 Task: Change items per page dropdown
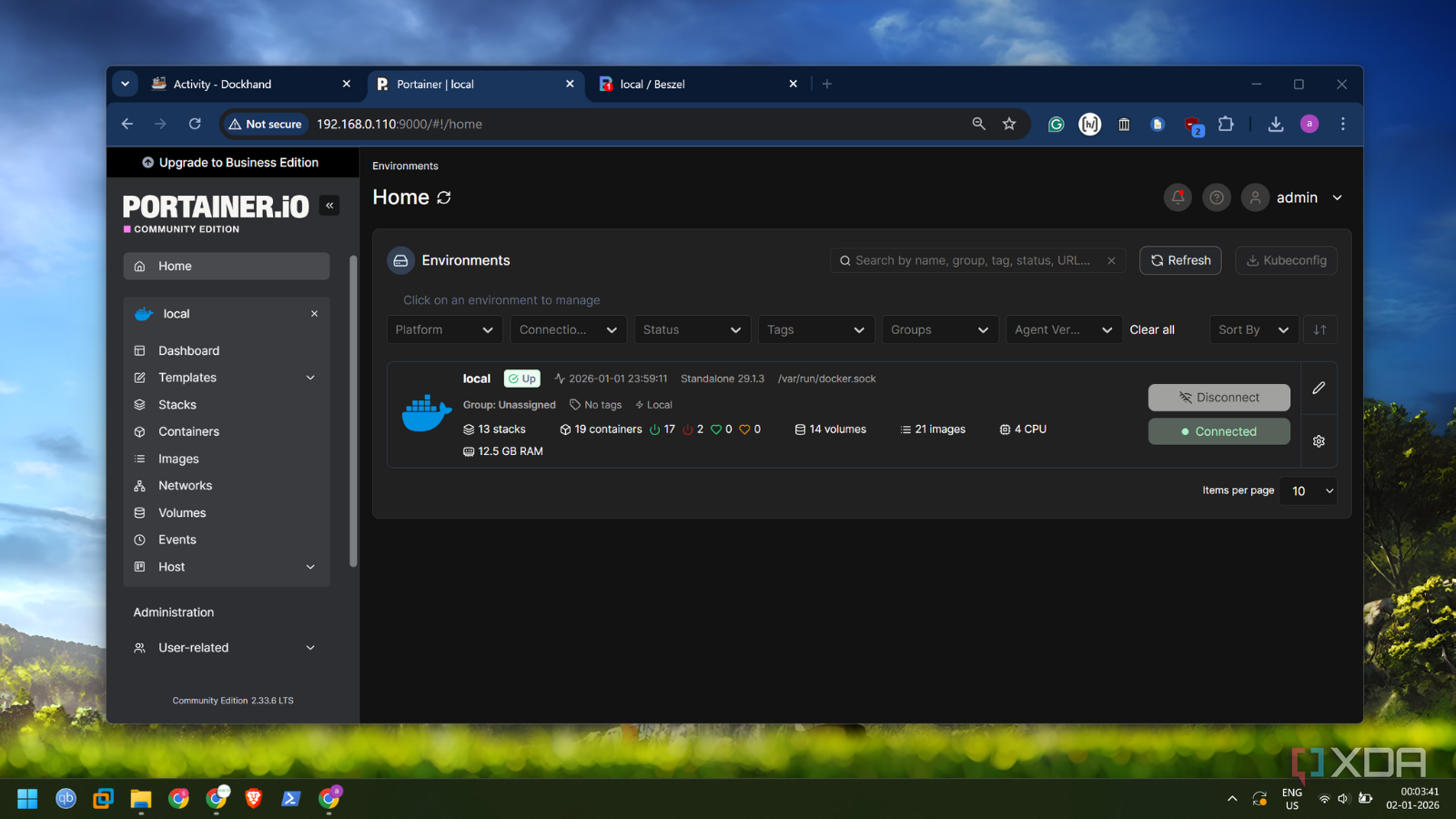[1308, 490]
